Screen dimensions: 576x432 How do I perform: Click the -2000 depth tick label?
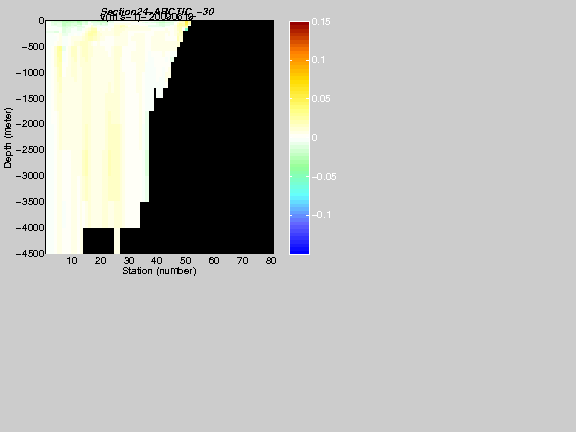[30, 124]
